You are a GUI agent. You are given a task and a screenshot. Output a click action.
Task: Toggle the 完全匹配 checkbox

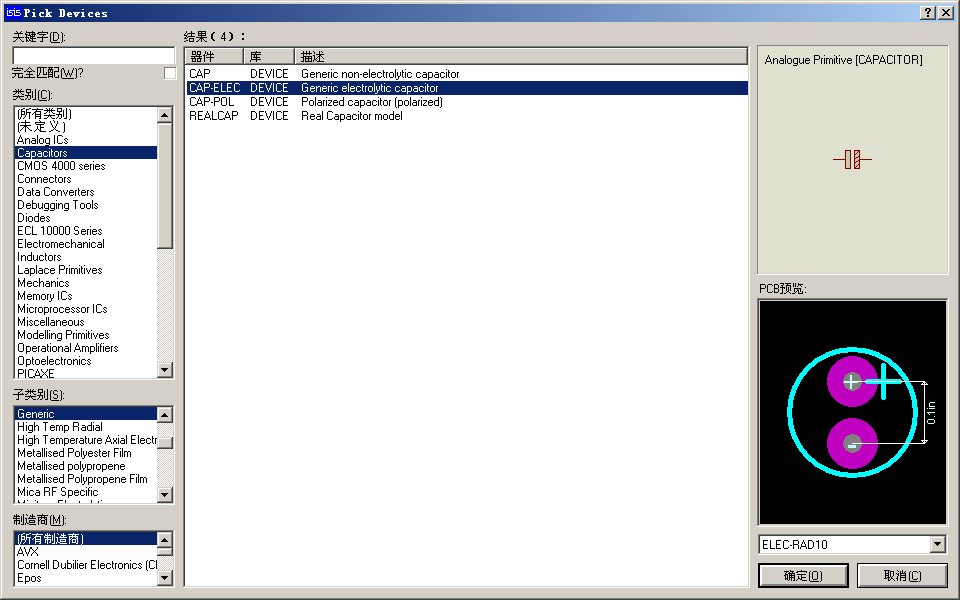click(x=170, y=73)
